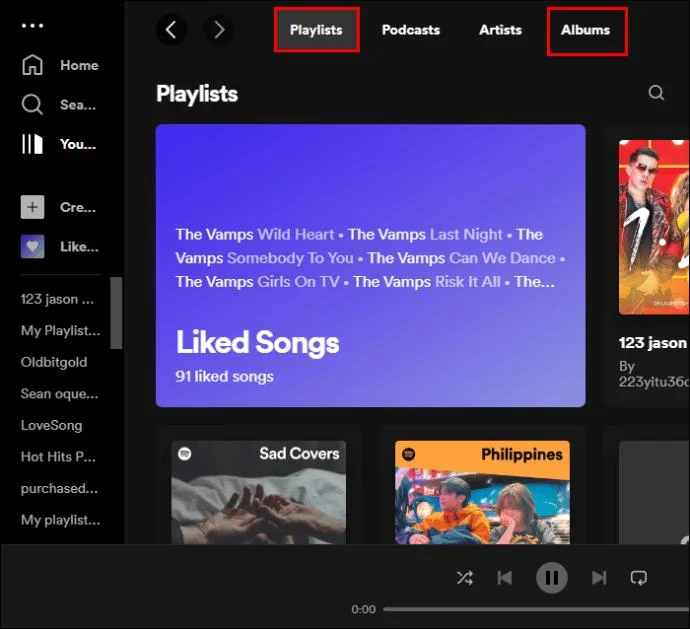Click the Search magnifier icon in sidebar
690x629 pixels.
point(32,104)
